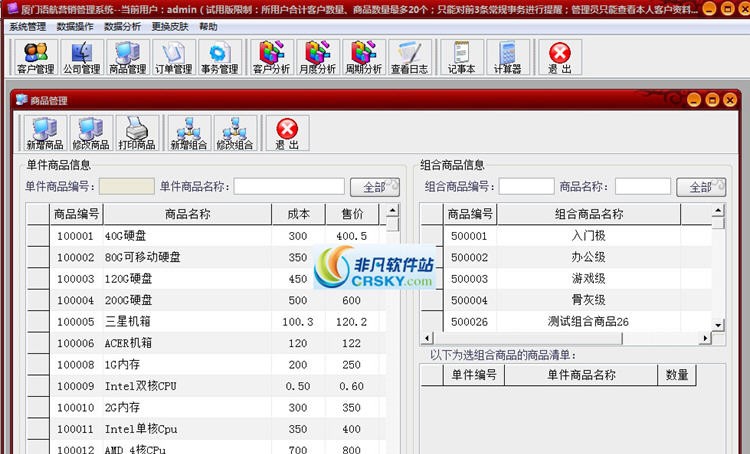
Task: Click cost value 100.3
Action: (x=298, y=322)
